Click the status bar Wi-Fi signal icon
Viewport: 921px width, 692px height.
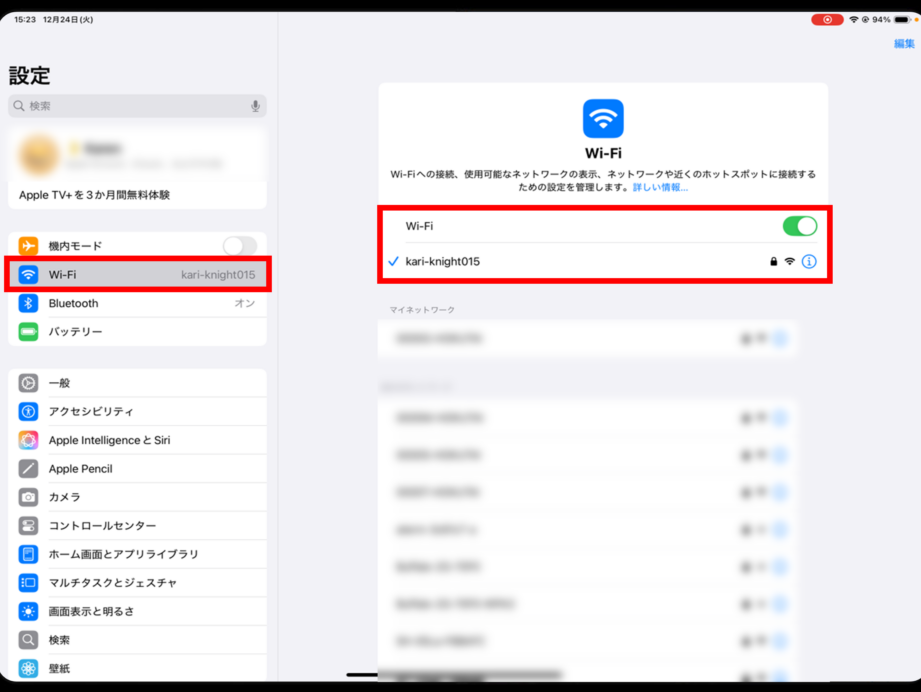[x=853, y=20]
